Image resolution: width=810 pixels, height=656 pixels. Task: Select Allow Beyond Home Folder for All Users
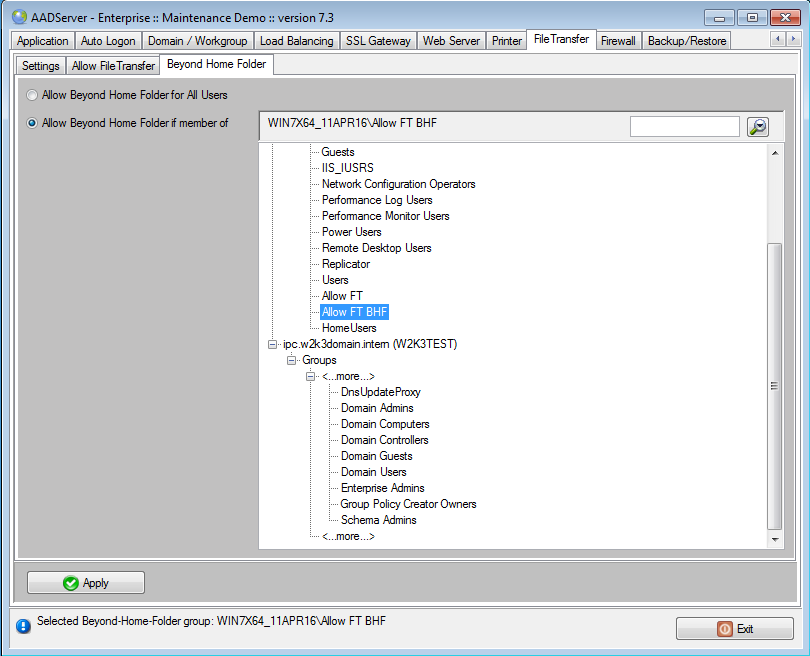coord(33,95)
